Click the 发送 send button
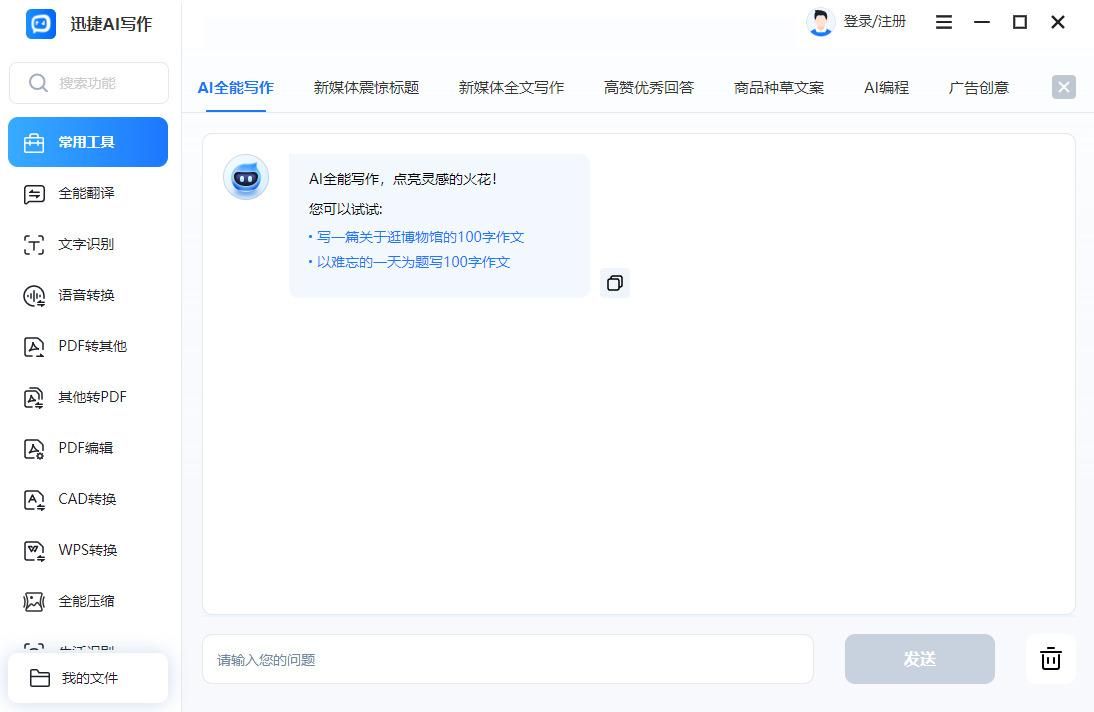1094x712 pixels. [920, 659]
